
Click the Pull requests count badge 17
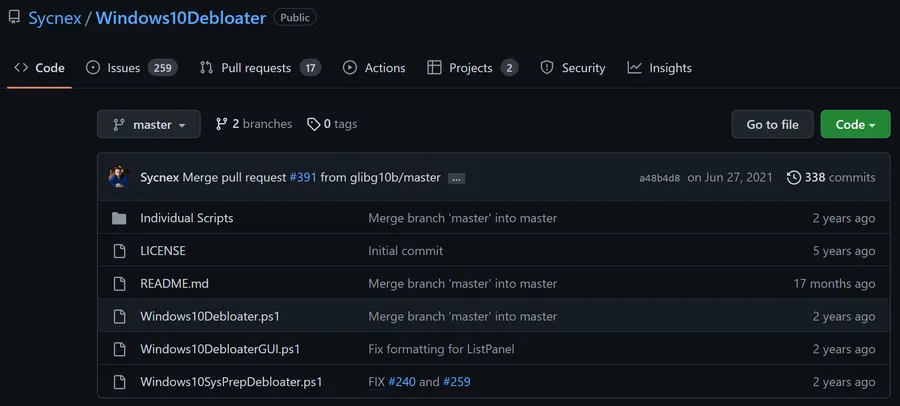tap(310, 68)
